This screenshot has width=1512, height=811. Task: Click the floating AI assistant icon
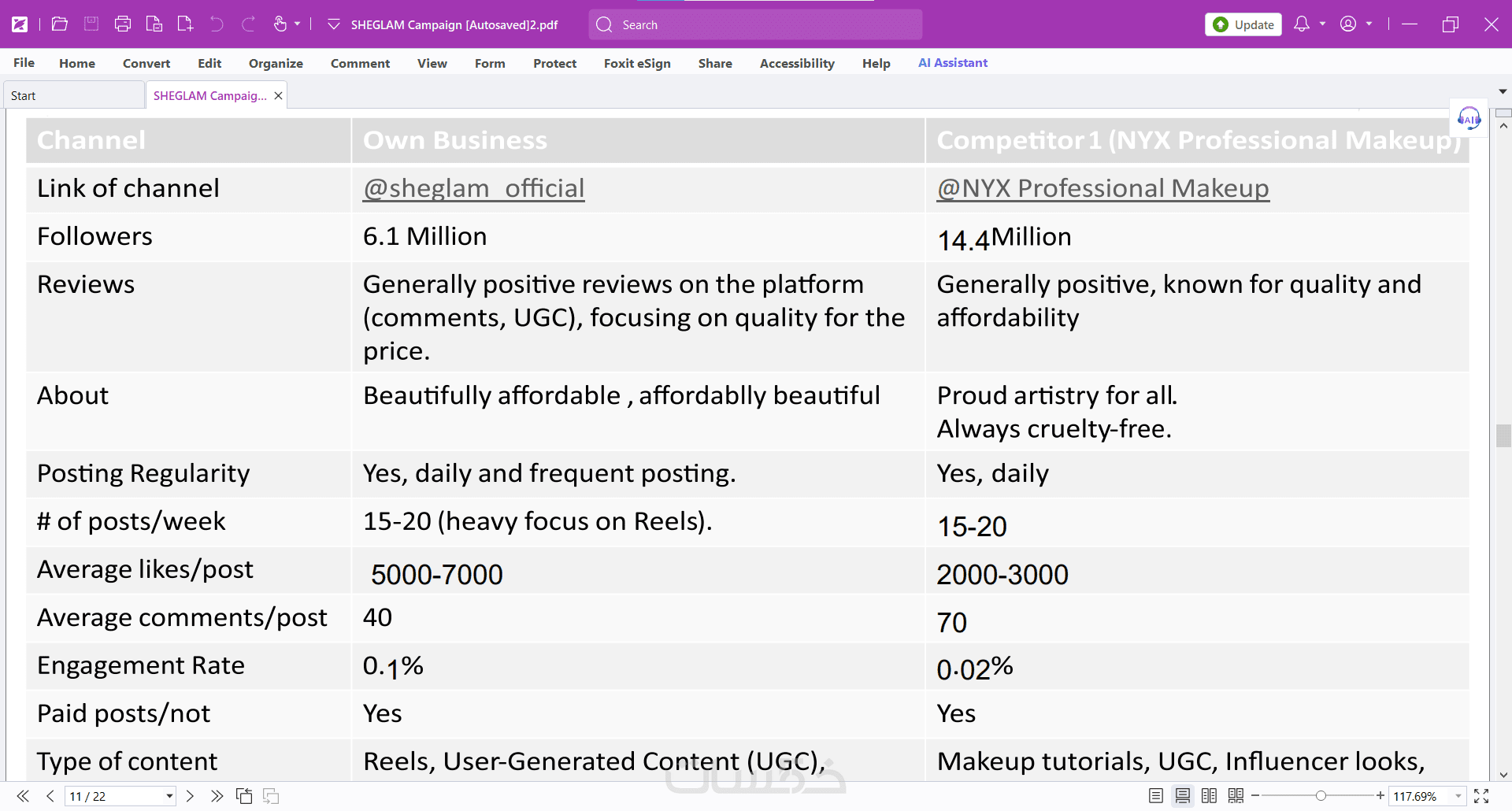tap(1469, 119)
